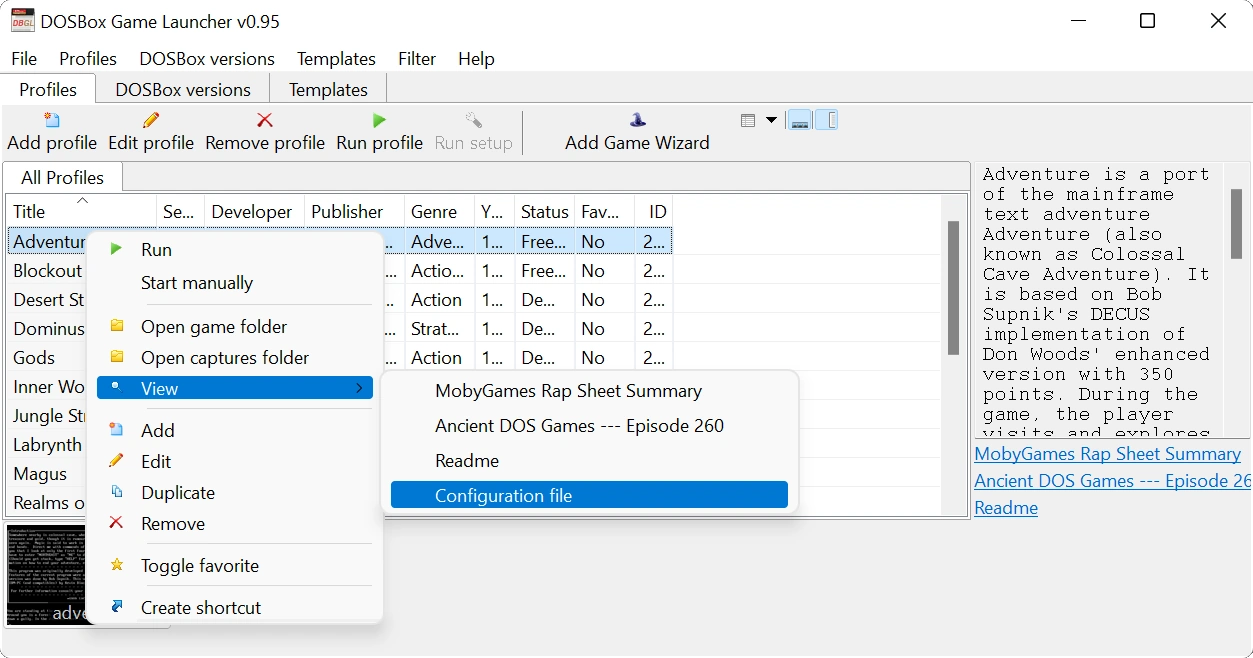Click the table view layout icon
The width and height of the screenshot is (1253, 658).
click(x=748, y=121)
